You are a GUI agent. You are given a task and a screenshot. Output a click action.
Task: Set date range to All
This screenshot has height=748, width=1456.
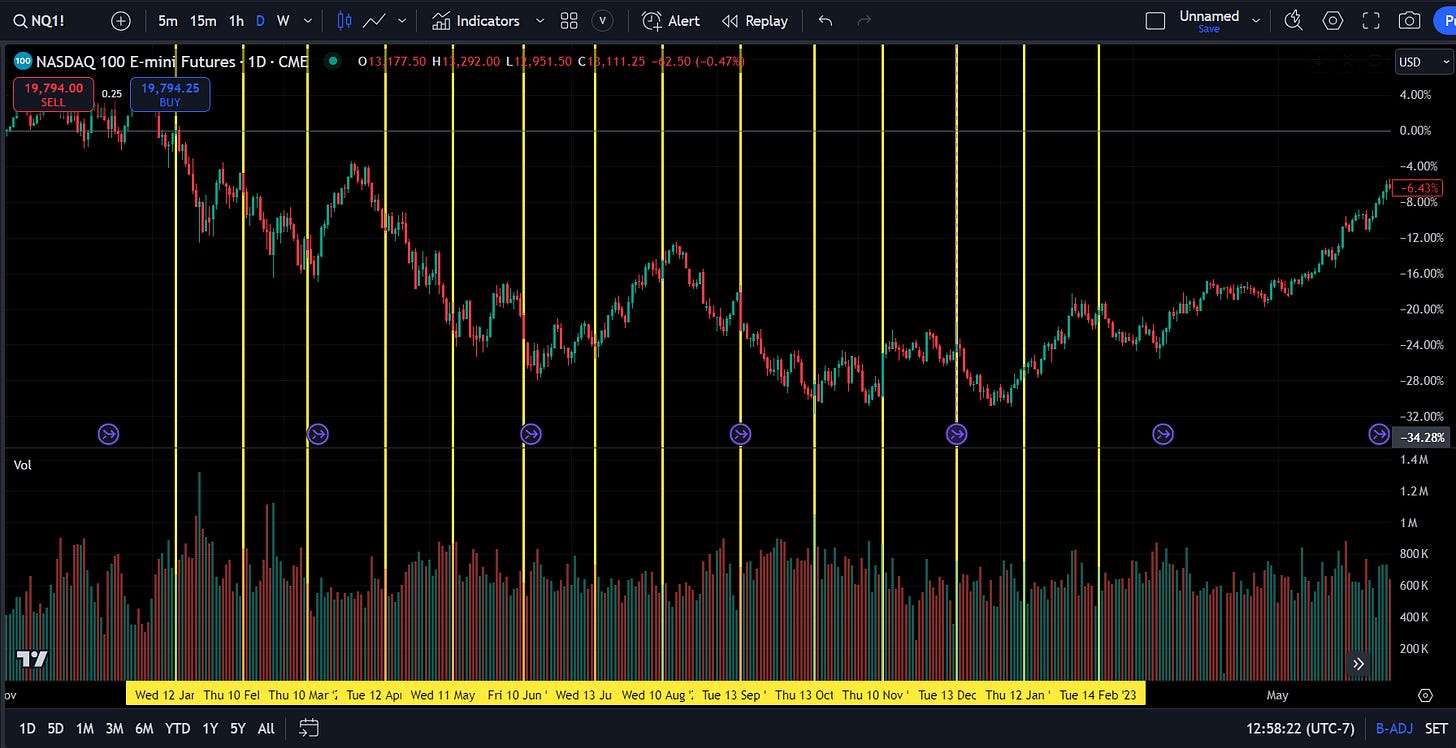pos(266,728)
